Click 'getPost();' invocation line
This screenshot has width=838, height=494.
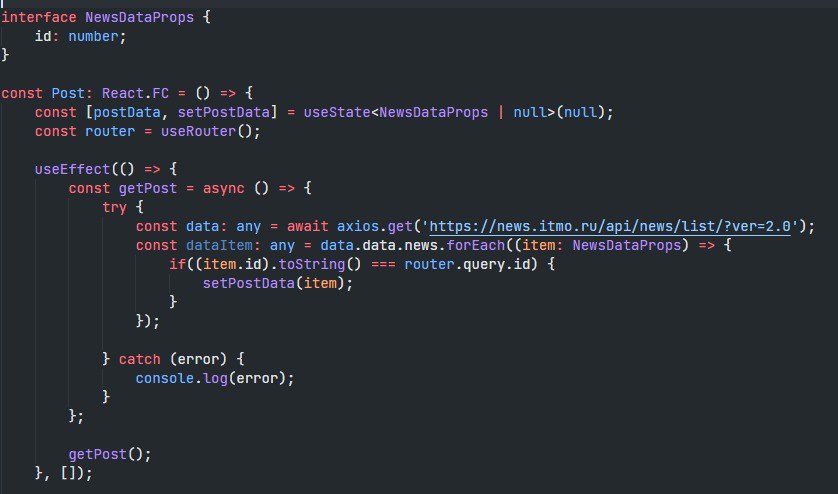110,454
